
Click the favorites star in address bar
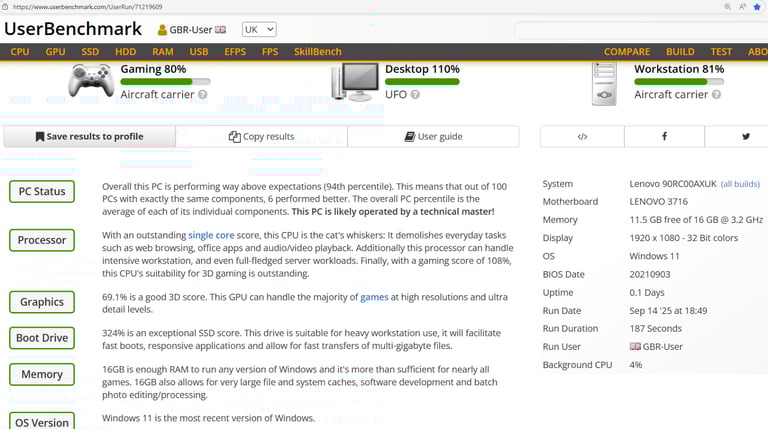757,7
